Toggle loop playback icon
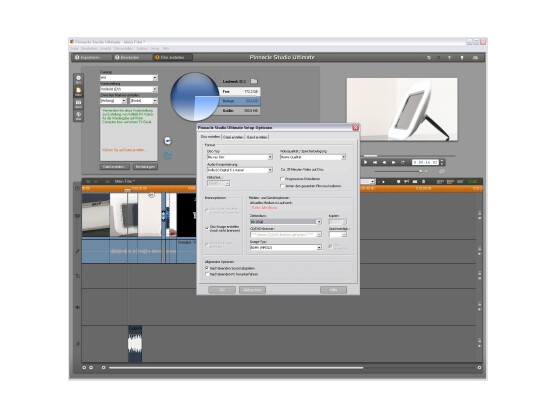This screenshot has width=557, height=418. pos(403,162)
